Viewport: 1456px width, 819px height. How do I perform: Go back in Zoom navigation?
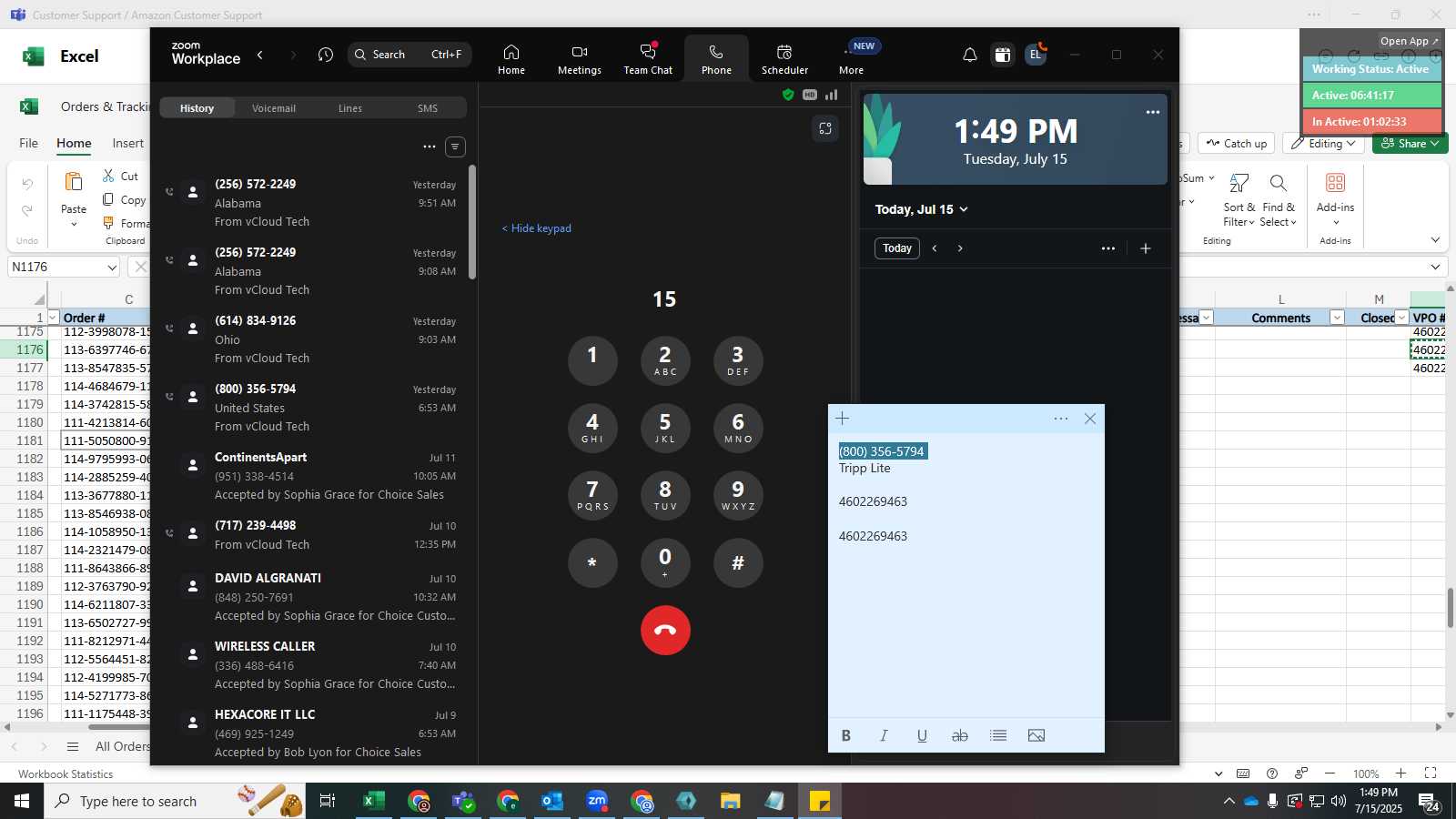point(260,55)
